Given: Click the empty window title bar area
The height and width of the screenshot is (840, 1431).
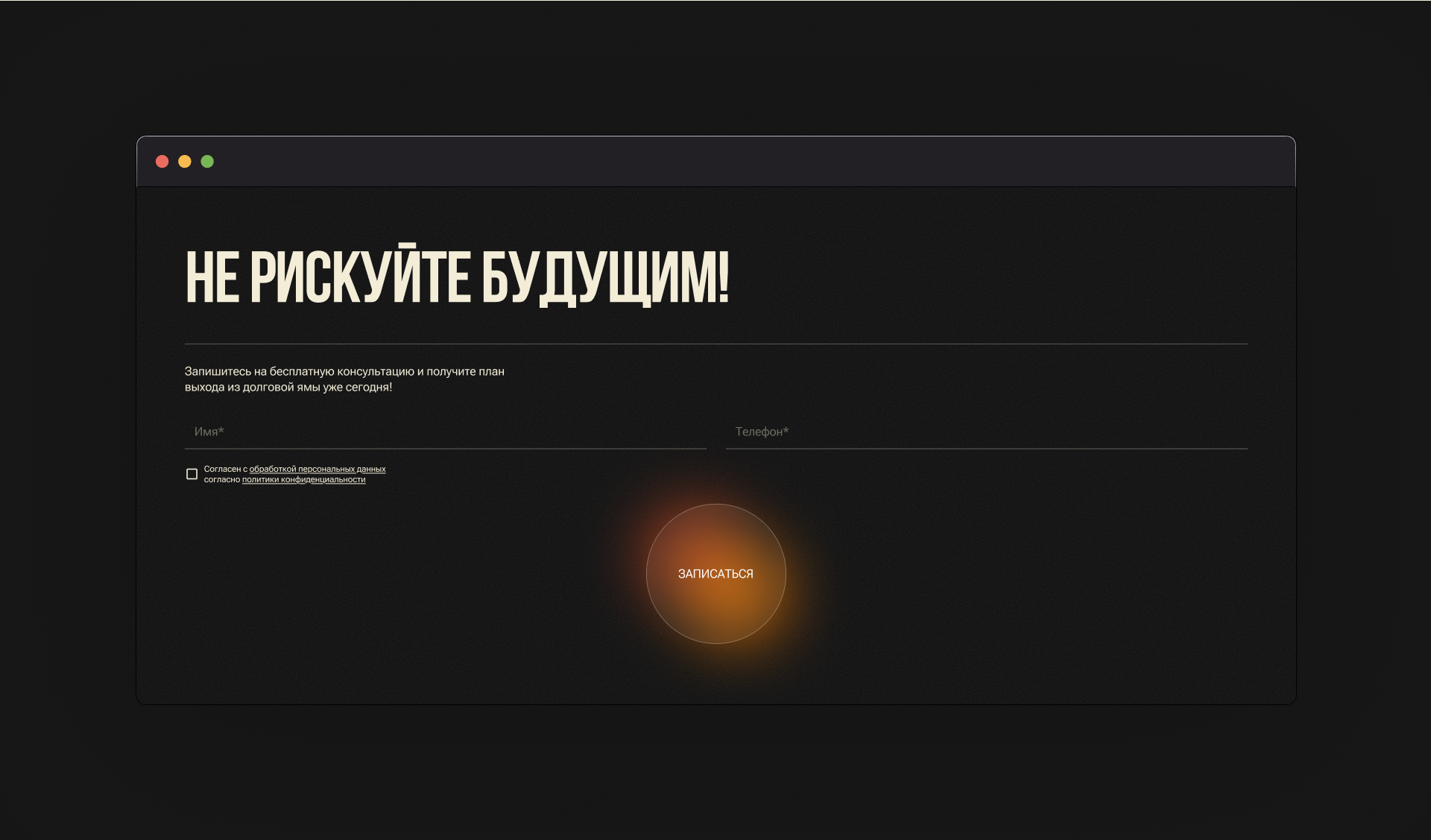Looking at the screenshot, I should [715, 162].
